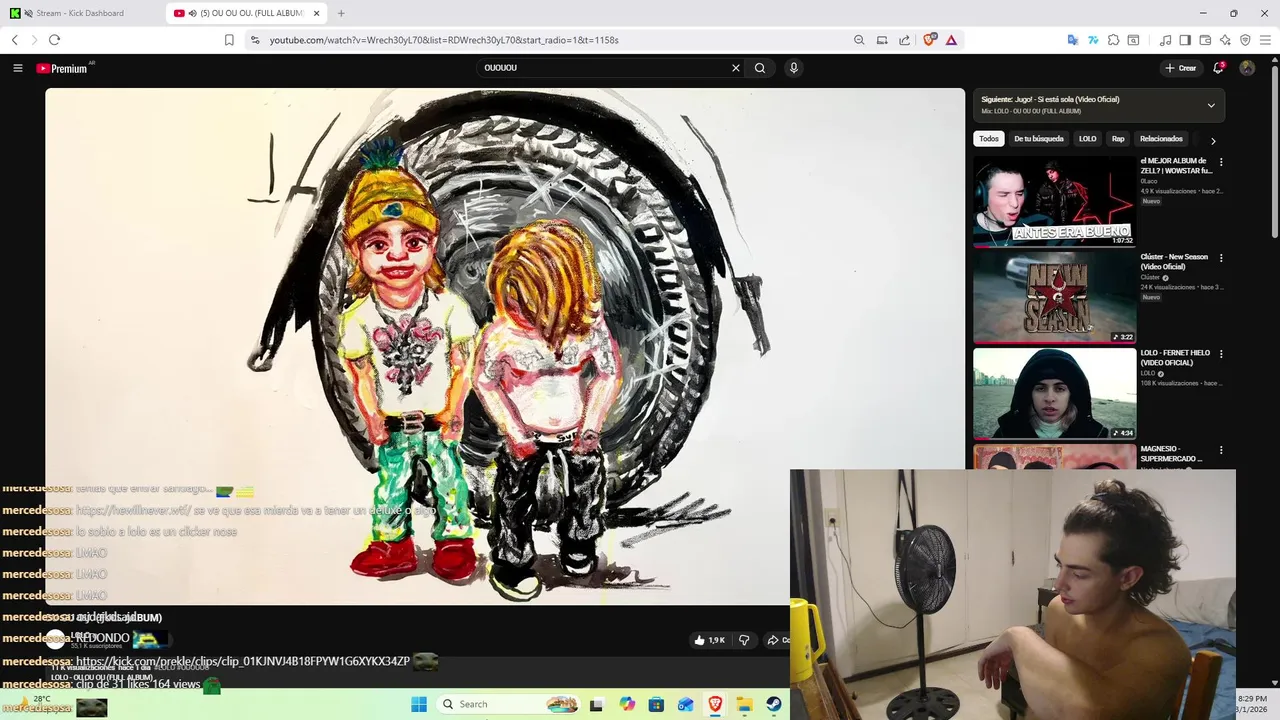The height and width of the screenshot is (720, 1280).
Task: Open options for MAGNESIO SUPERMERCADO video
Action: pos(1220,450)
